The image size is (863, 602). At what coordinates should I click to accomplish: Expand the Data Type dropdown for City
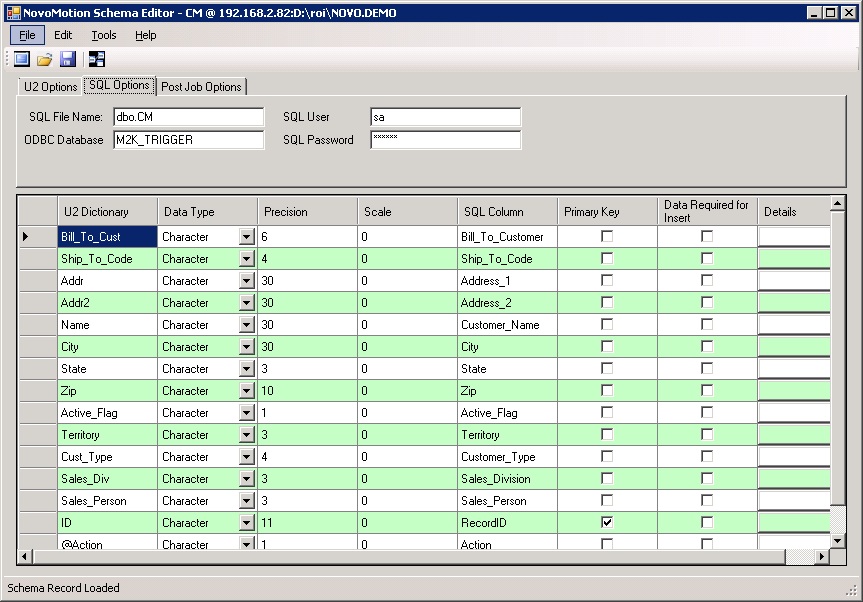coord(246,347)
